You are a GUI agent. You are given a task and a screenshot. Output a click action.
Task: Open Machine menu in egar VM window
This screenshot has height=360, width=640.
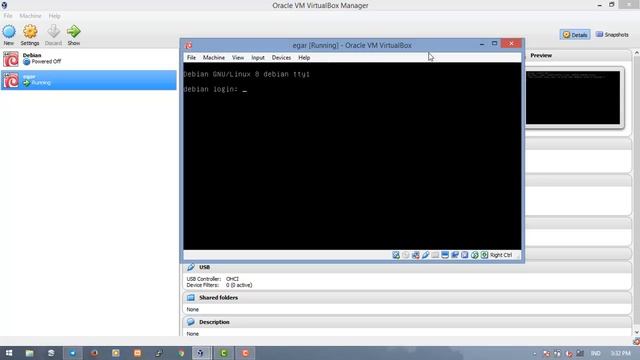click(214, 58)
